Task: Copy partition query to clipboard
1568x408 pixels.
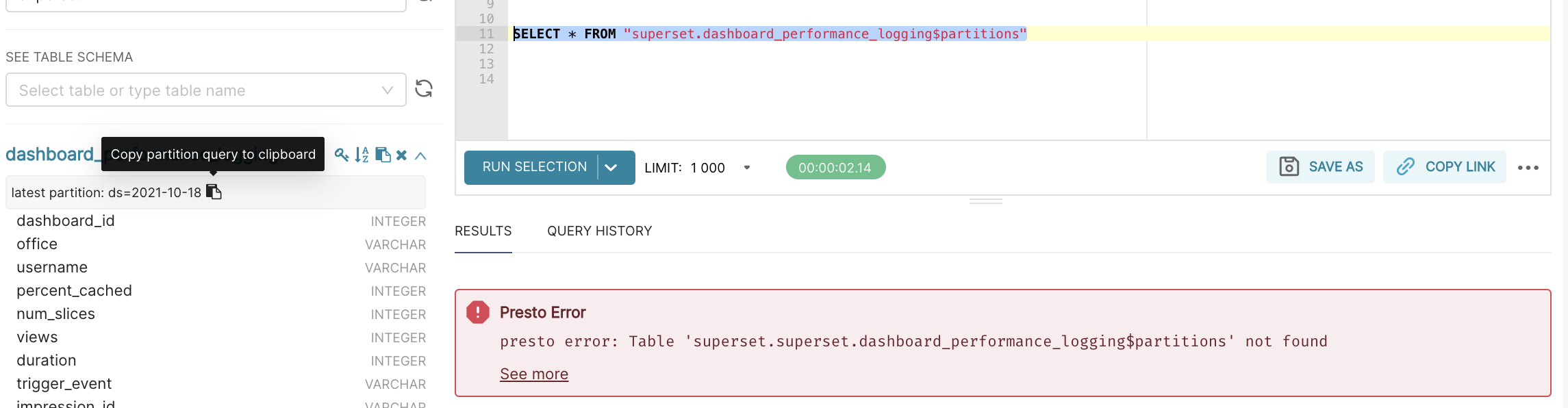Action: point(214,192)
